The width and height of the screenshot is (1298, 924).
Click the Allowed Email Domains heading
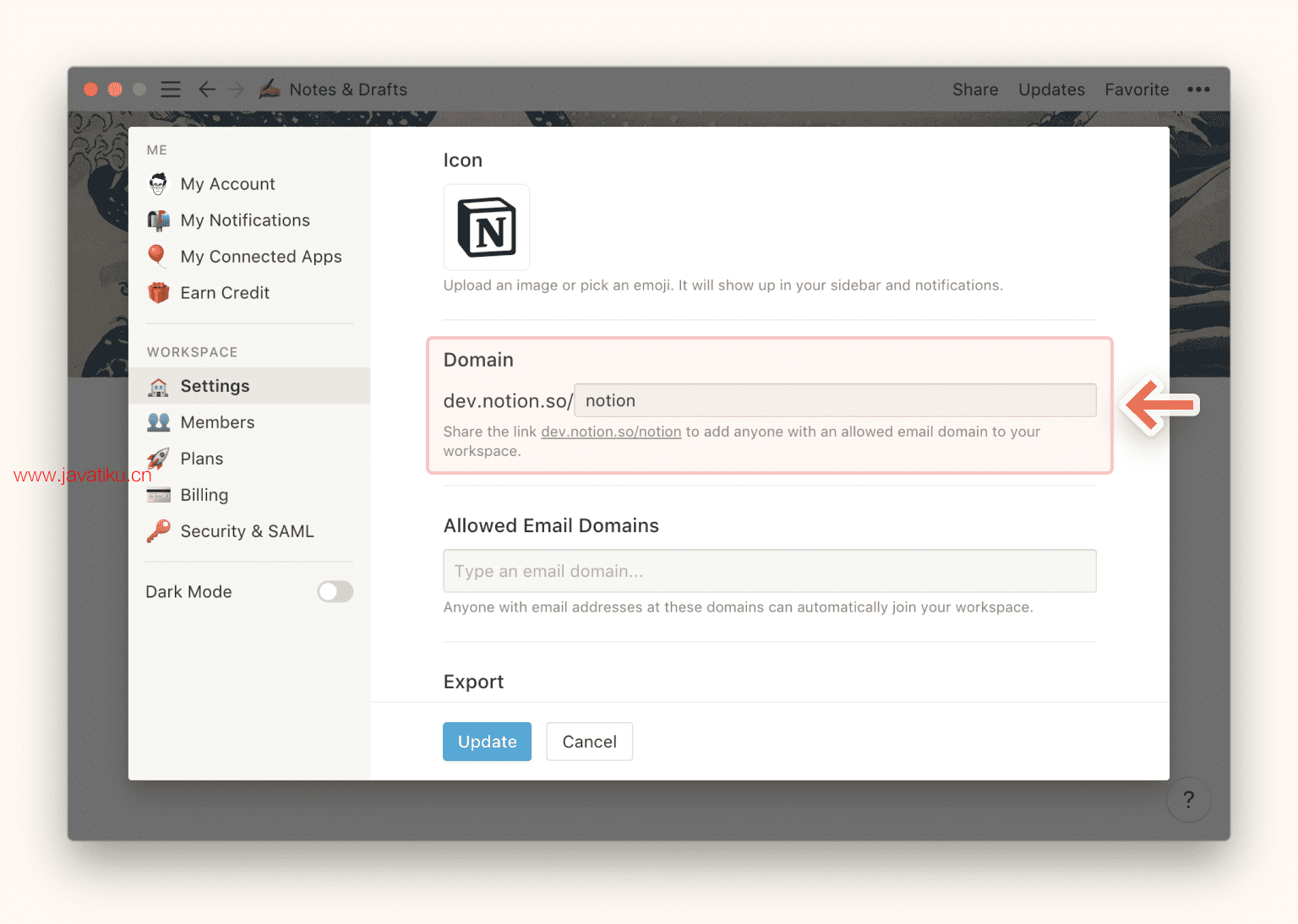(551, 525)
